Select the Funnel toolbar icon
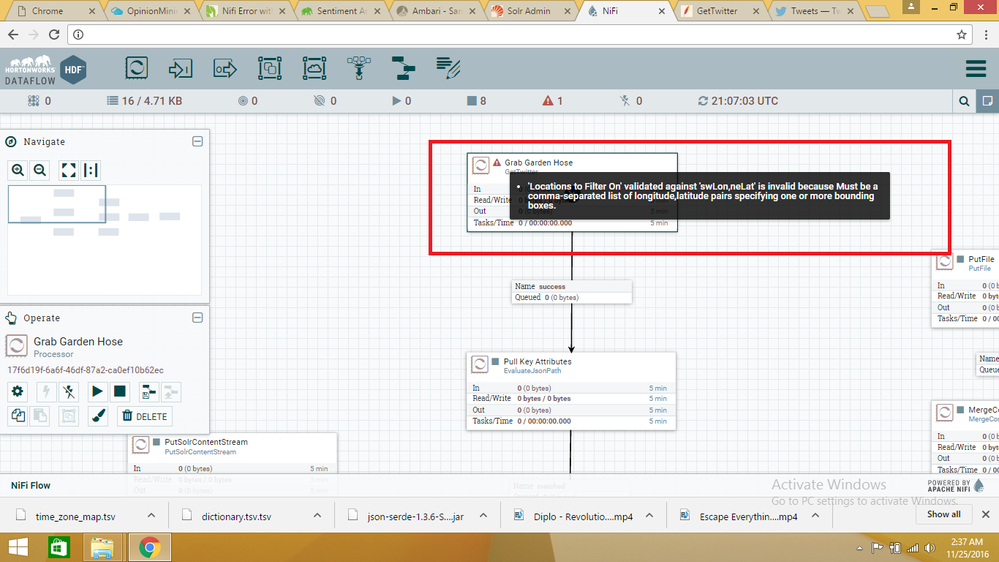999x562 pixels. pos(359,68)
